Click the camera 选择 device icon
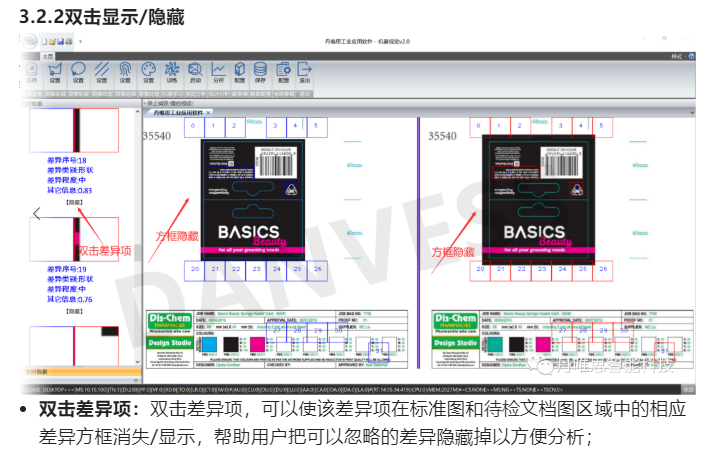This screenshot has height=460, width=706. pyautogui.click(x=32, y=72)
